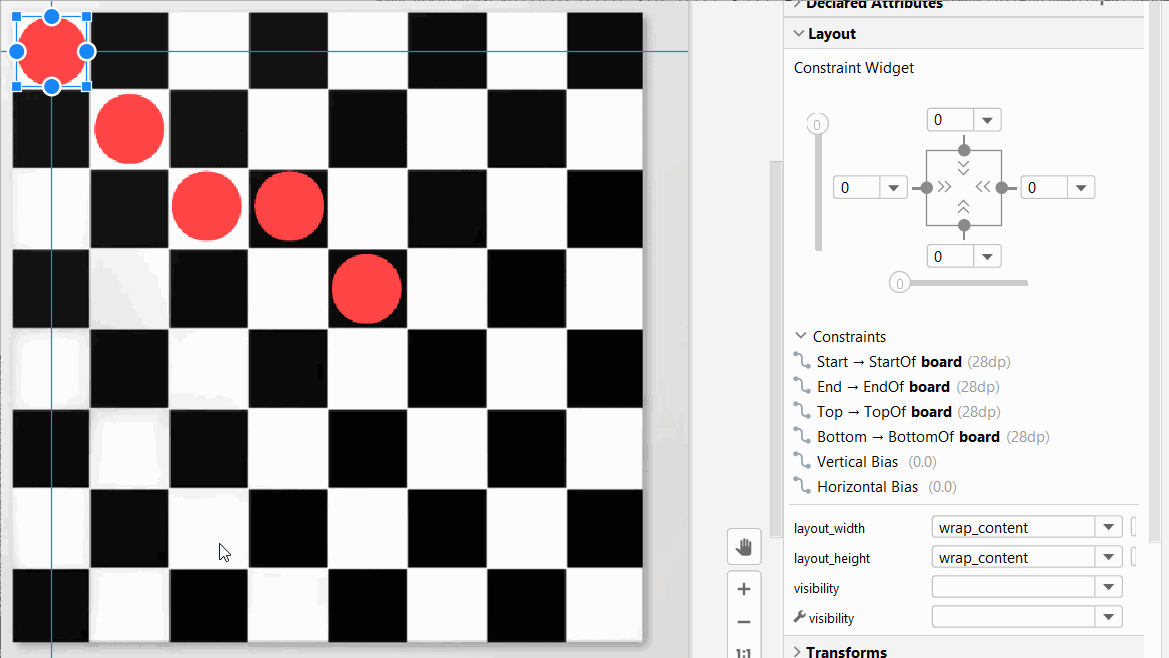
Task: Open the tools visibility dropdown with wrench icon
Action: click(1109, 617)
